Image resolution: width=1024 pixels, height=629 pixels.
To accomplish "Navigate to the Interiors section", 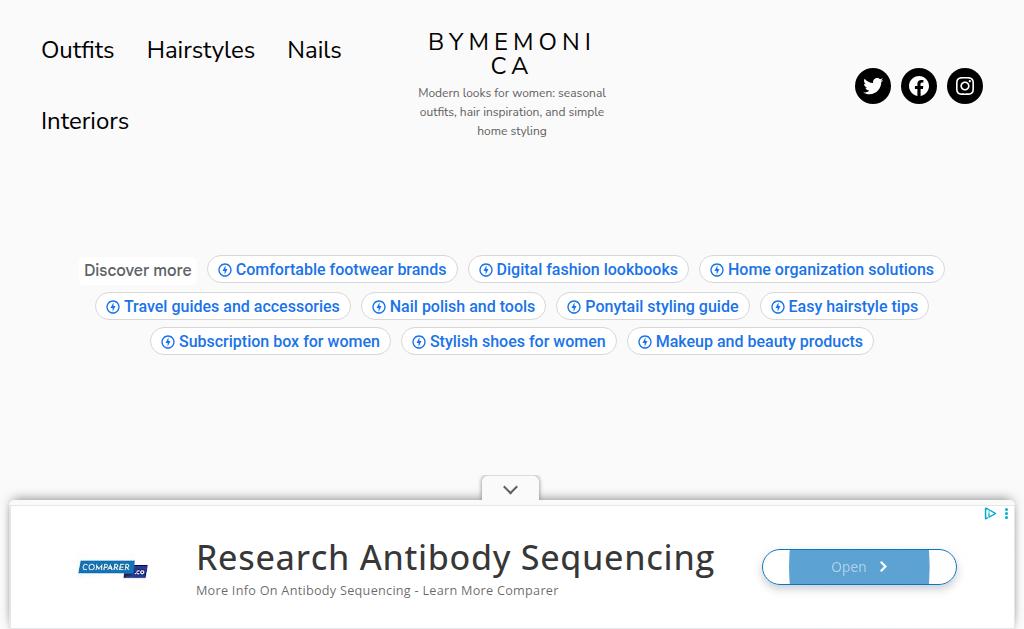I will pyautogui.click(x=85, y=121).
